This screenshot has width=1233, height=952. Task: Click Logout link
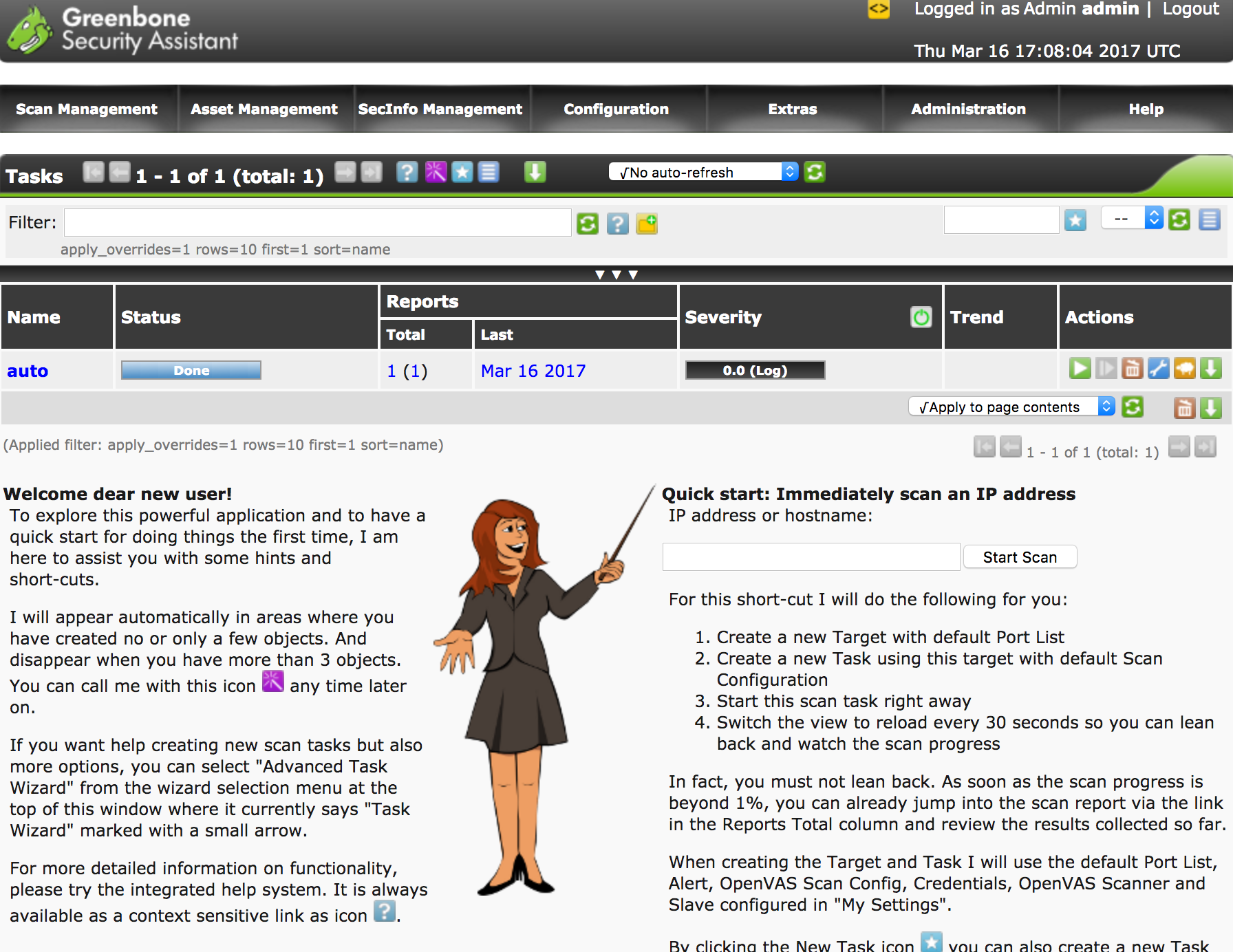point(1191,9)
